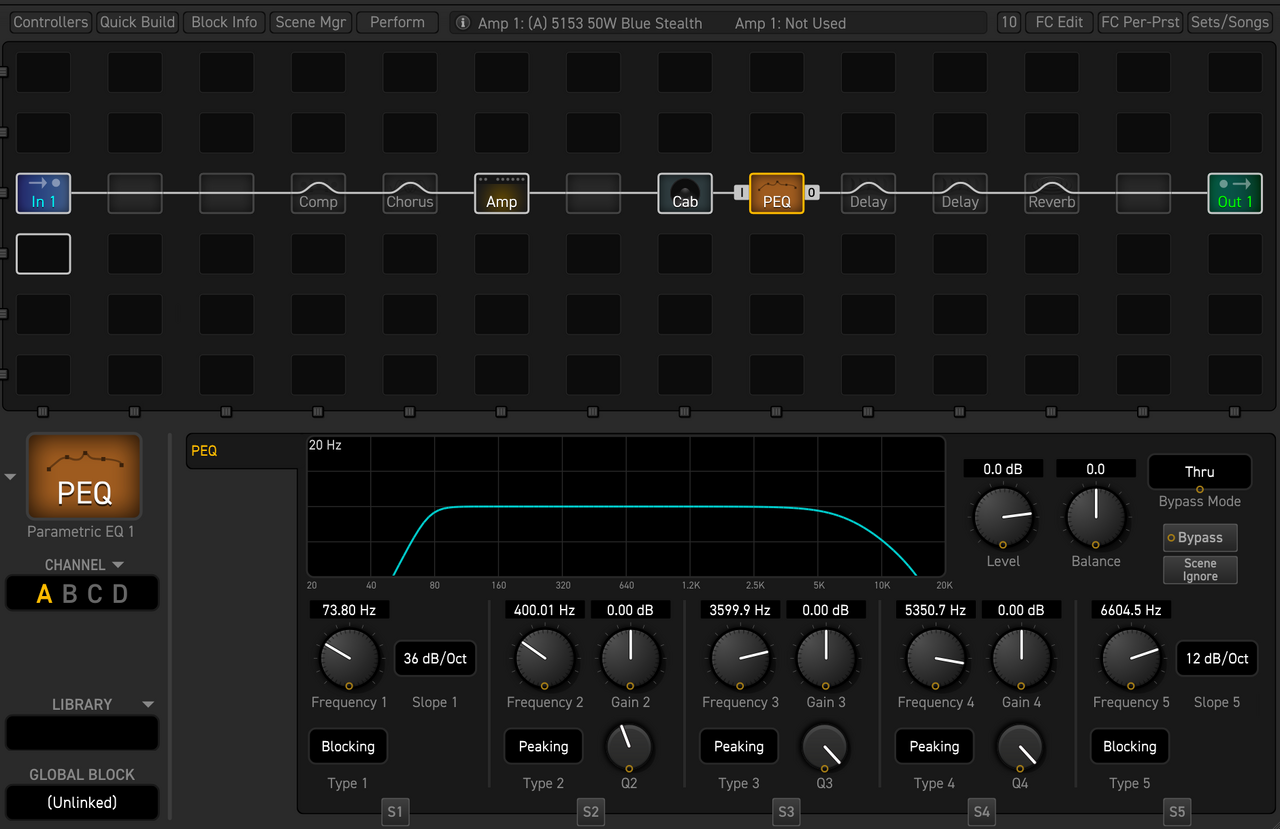1280x829 pixels.
Task: Select the Cab block
Action: pos(685,193)
